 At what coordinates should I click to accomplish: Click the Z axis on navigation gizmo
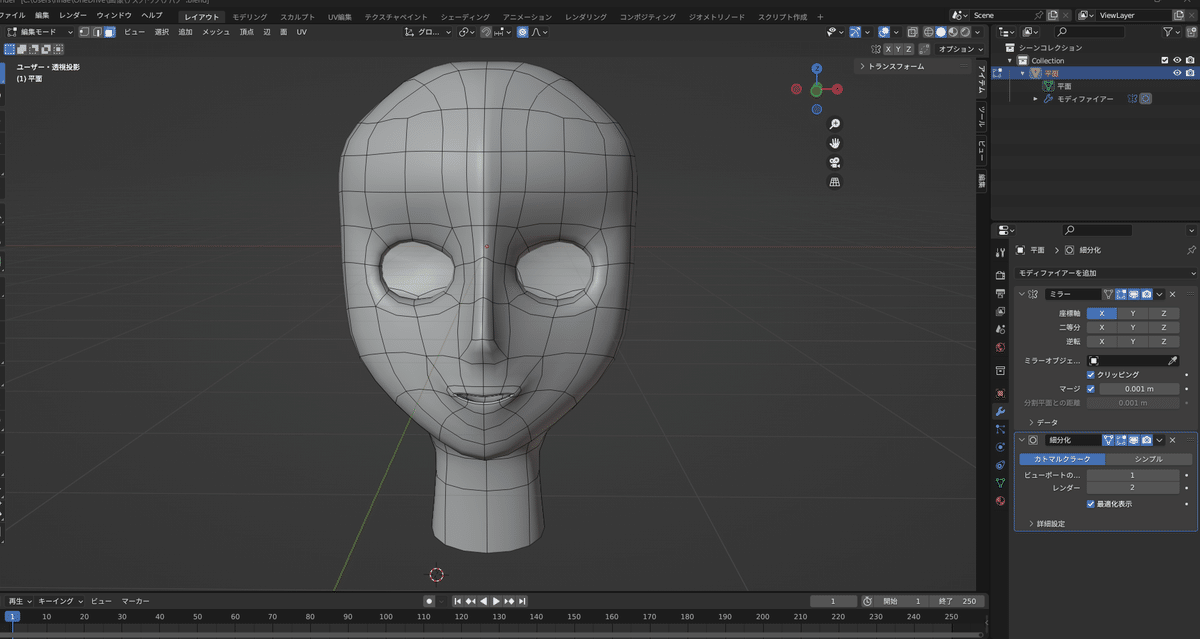tap(817, 69)
